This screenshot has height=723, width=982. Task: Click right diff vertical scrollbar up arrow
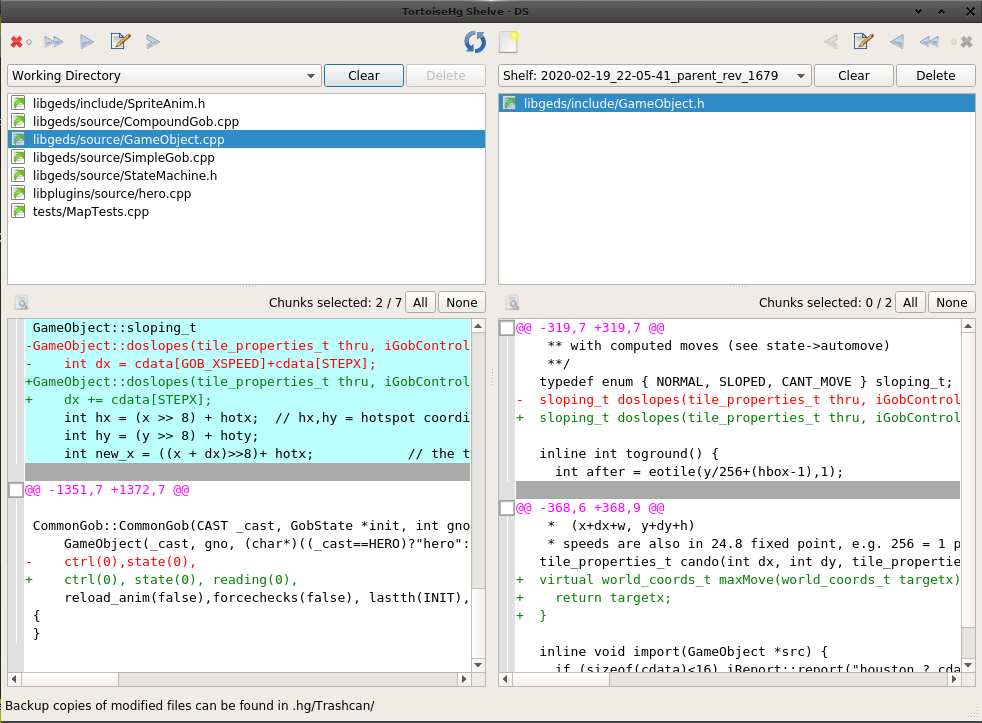pyautogui.click(x=968, y=326)
